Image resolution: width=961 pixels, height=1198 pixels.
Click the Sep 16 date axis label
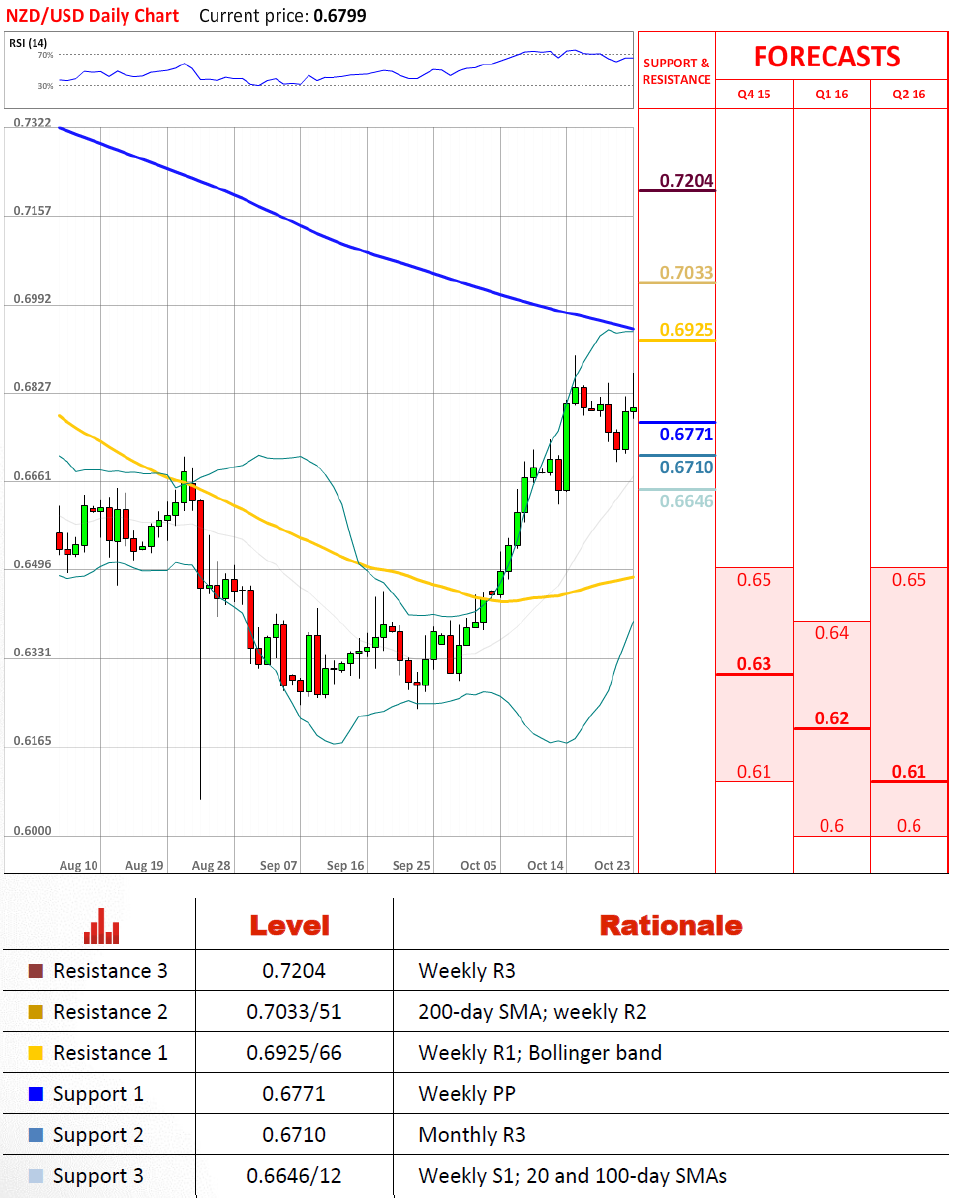345,866
